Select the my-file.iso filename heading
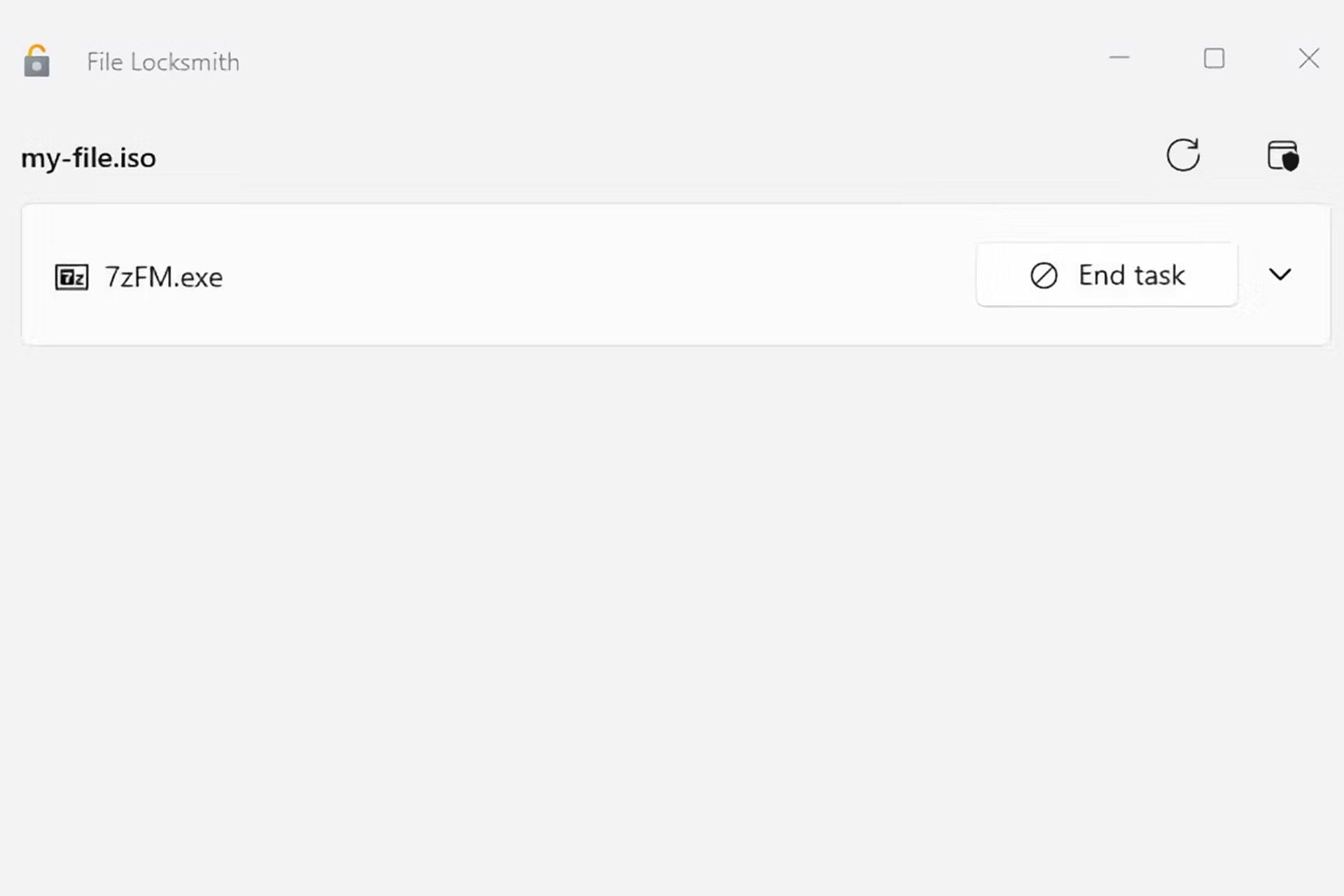The image size is (1344, 896). pyautogui.click(x=87, y=157)
